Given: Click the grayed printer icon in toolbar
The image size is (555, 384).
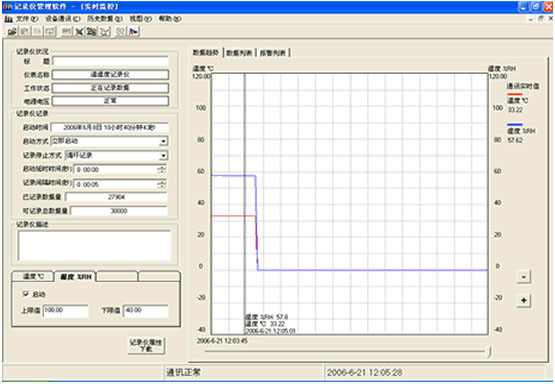Looking at the screenshot, I should coord(65,31).
